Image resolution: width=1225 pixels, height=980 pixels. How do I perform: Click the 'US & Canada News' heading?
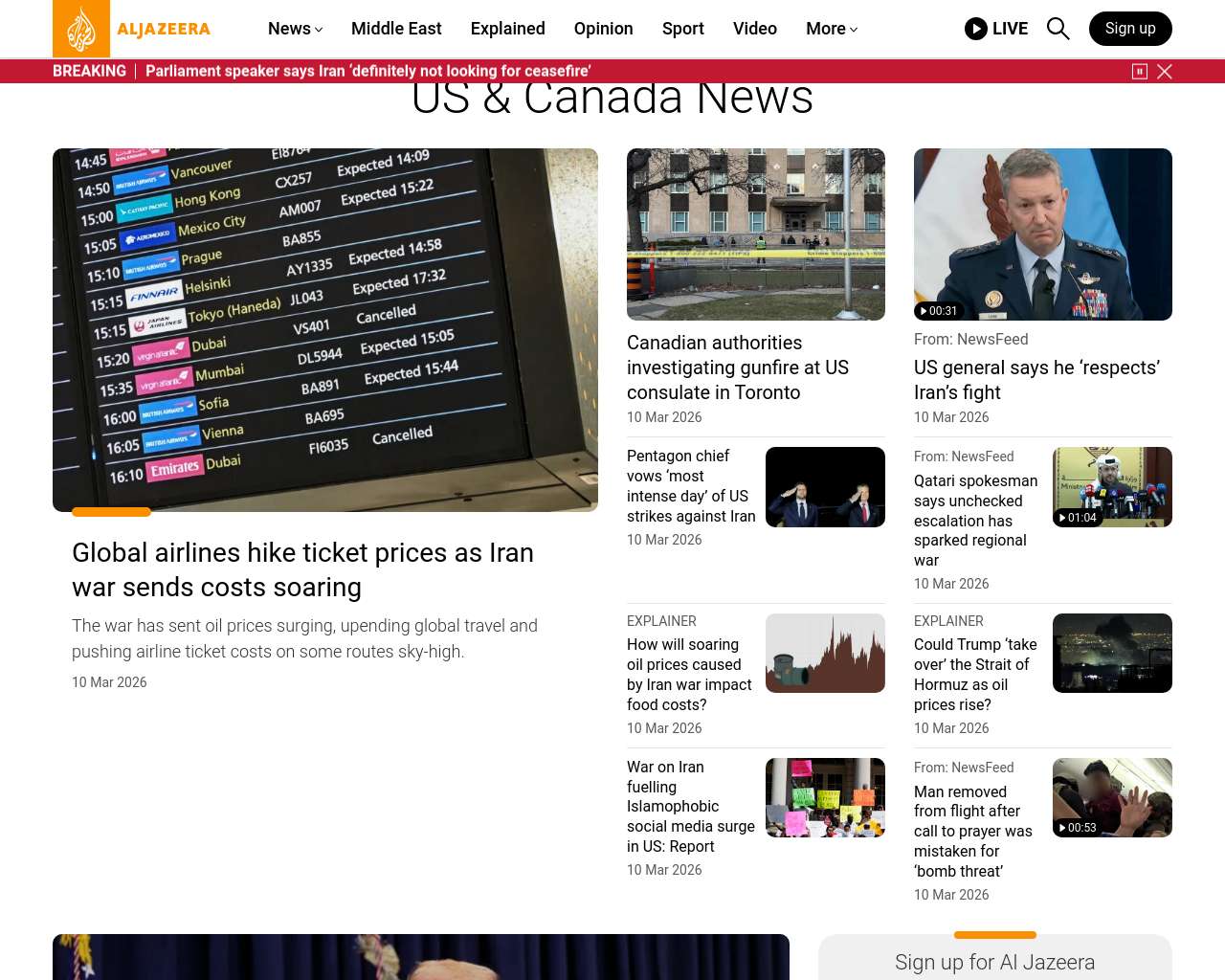click(612, 99)
